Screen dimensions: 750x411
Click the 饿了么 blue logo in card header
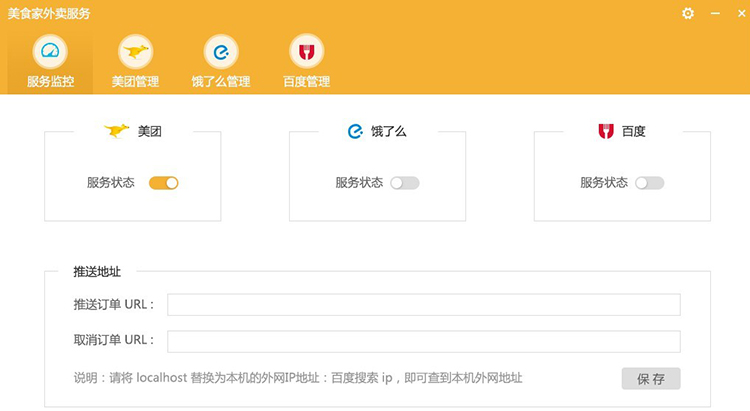pyautogui.click(x=355, y=131)
